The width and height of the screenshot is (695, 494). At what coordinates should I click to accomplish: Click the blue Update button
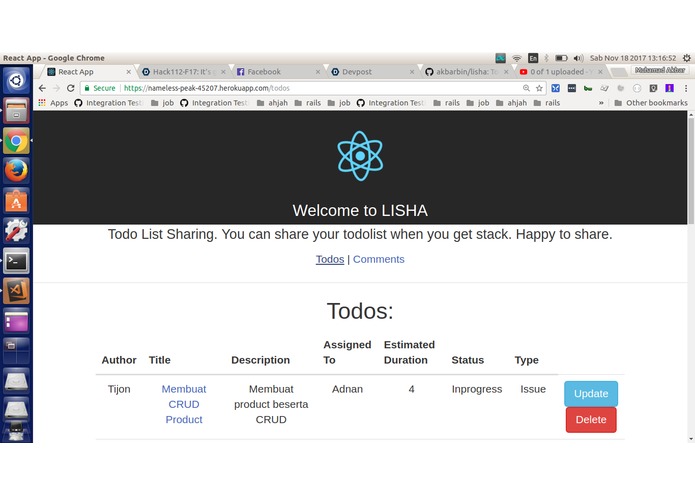point(591,394)
